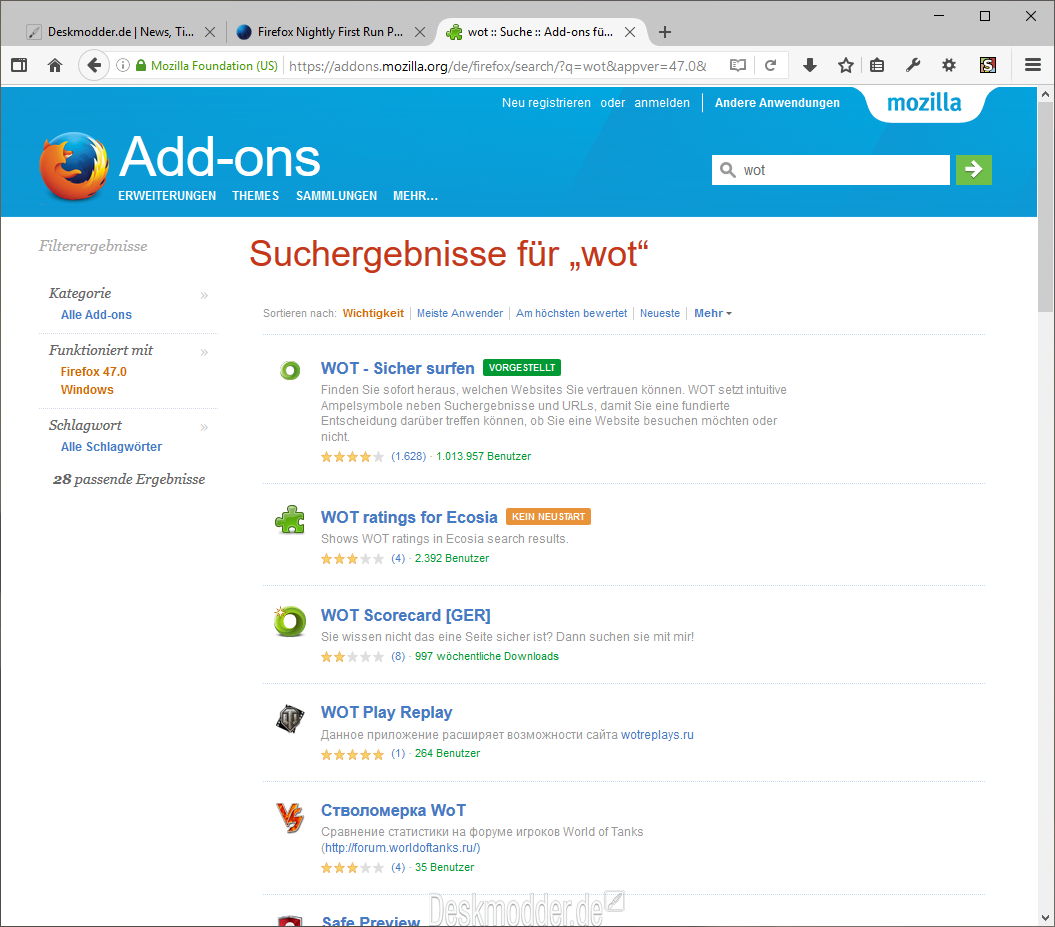The image size is (1055, 927).
Task: Sort results by Neueste
Action: 660,313
